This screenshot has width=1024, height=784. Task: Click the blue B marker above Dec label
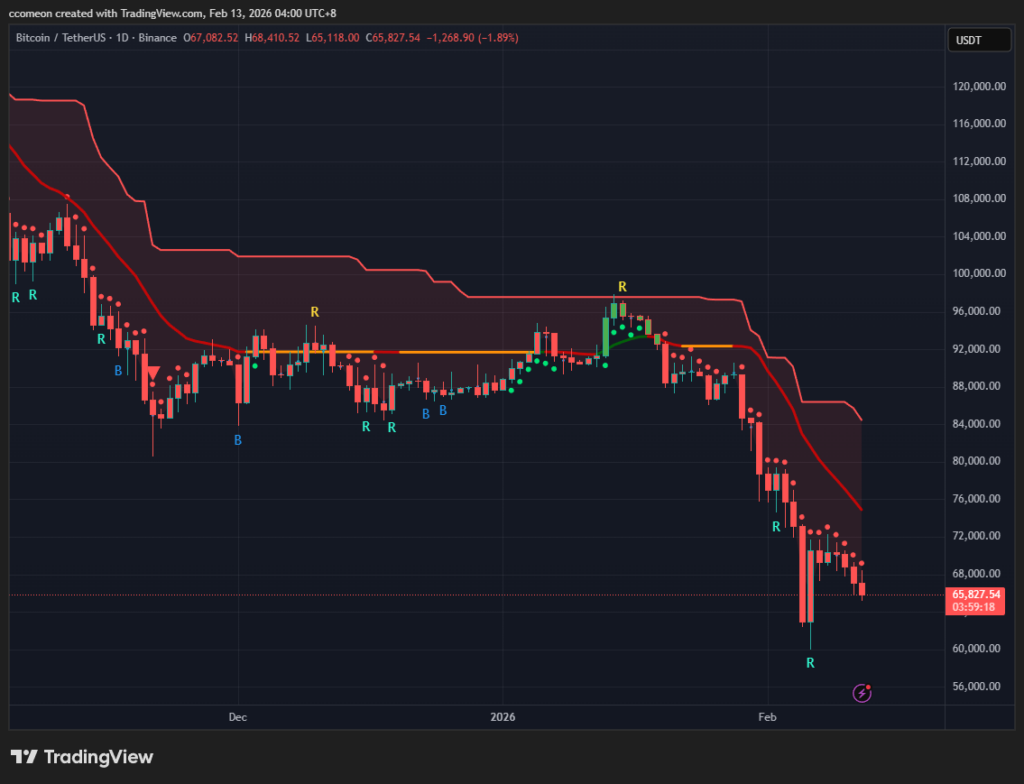click(238, 439)
